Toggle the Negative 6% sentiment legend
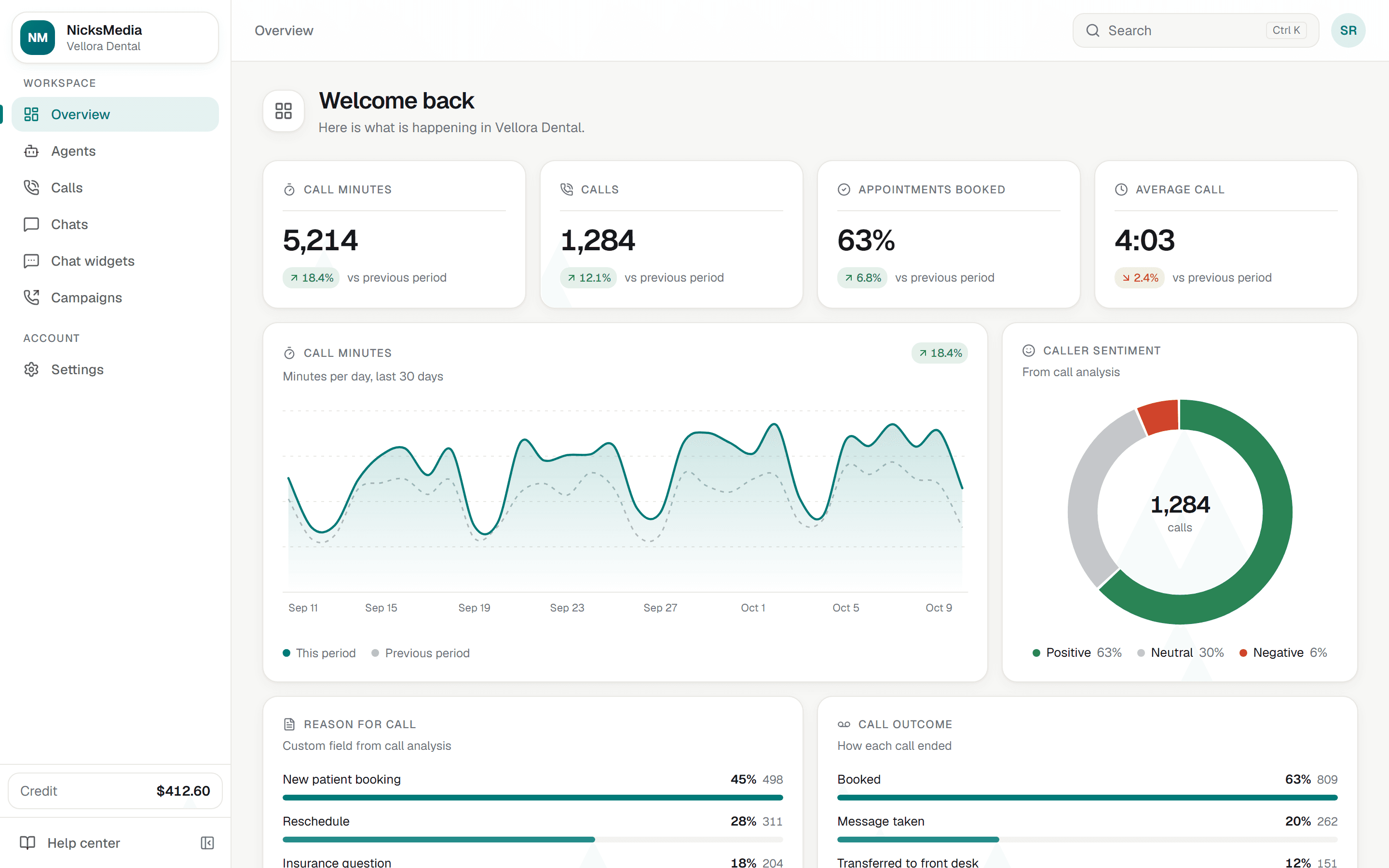The width and height of the screenshot is (1389, 868). [1283, 652]
